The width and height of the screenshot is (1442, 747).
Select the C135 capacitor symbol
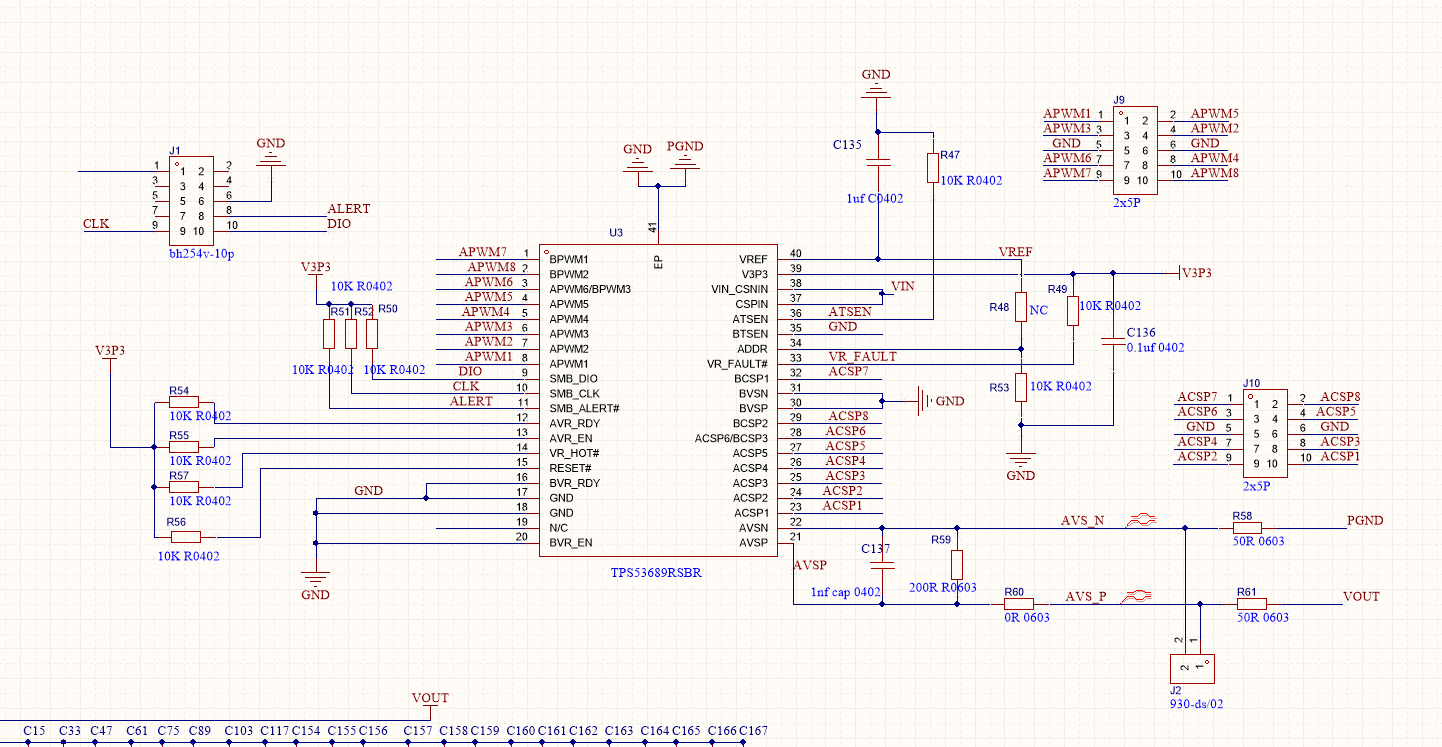[878, 161]
